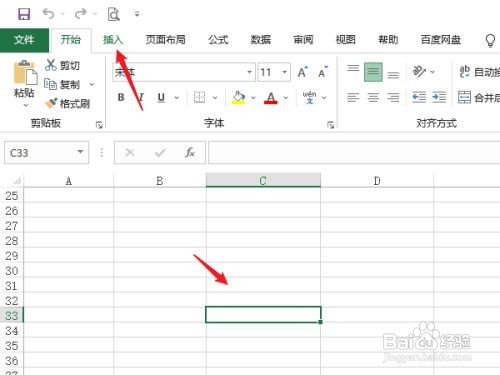
Task: Click inside the formula bar input
Action: (354, 153)
